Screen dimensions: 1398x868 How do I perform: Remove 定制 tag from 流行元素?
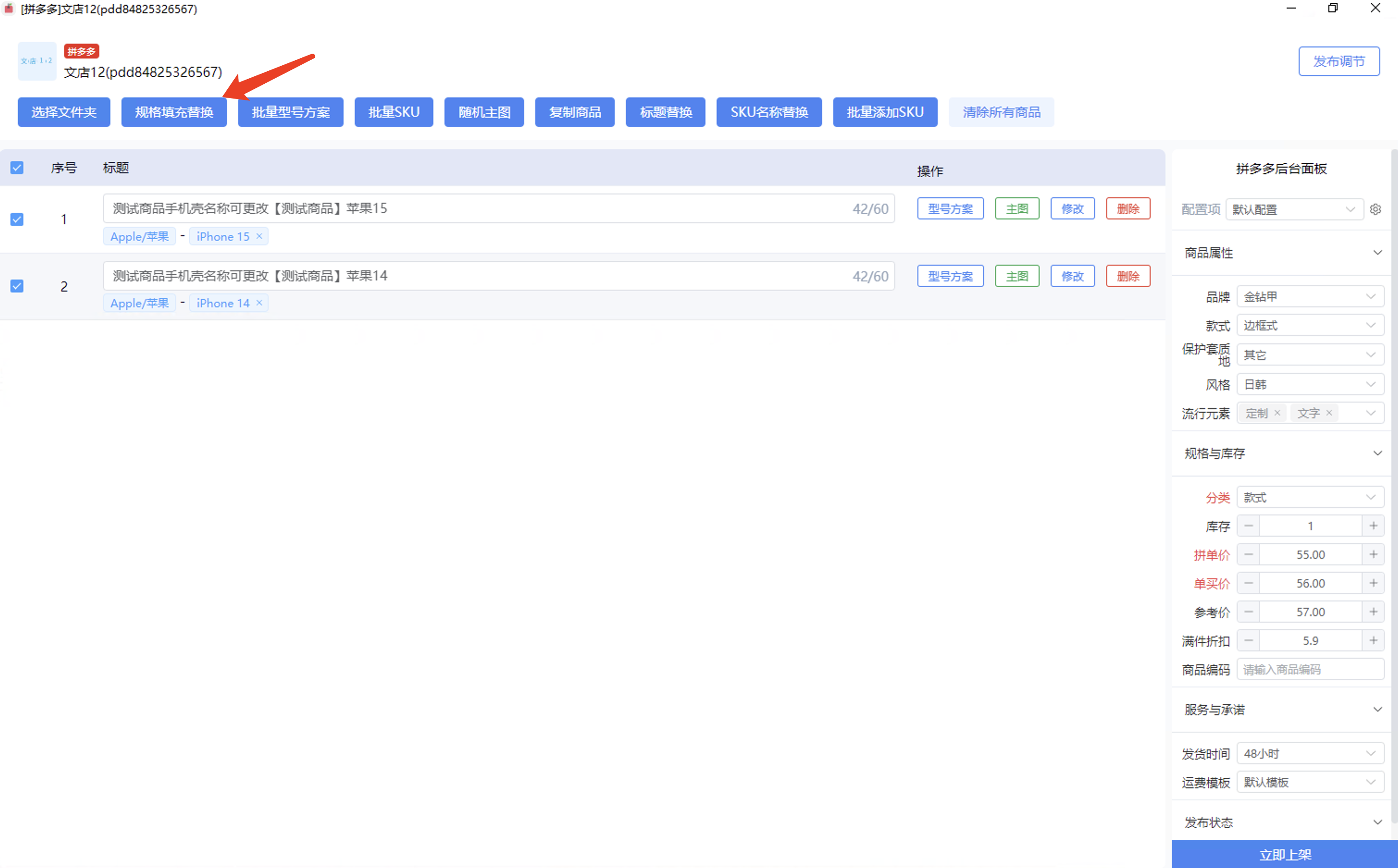1277,413
